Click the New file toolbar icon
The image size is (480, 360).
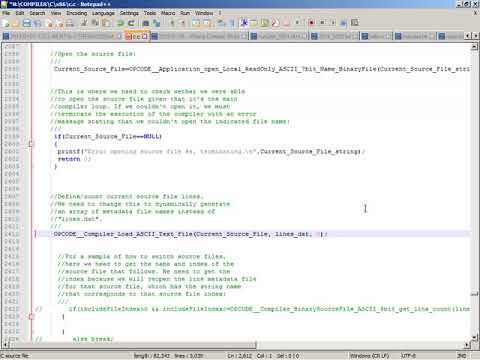tap(6, 23)
